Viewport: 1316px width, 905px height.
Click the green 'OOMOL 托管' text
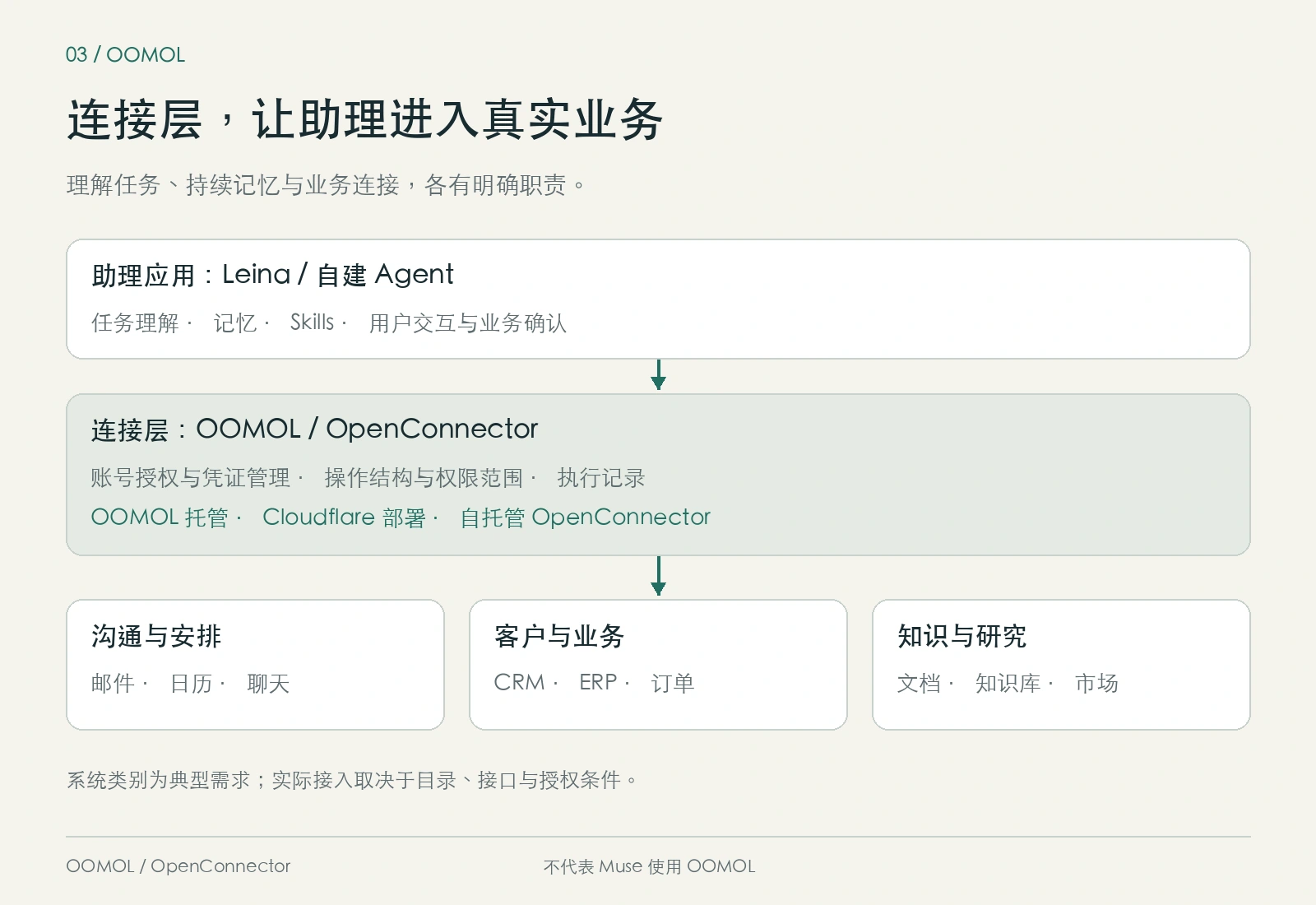coord(160,517)
